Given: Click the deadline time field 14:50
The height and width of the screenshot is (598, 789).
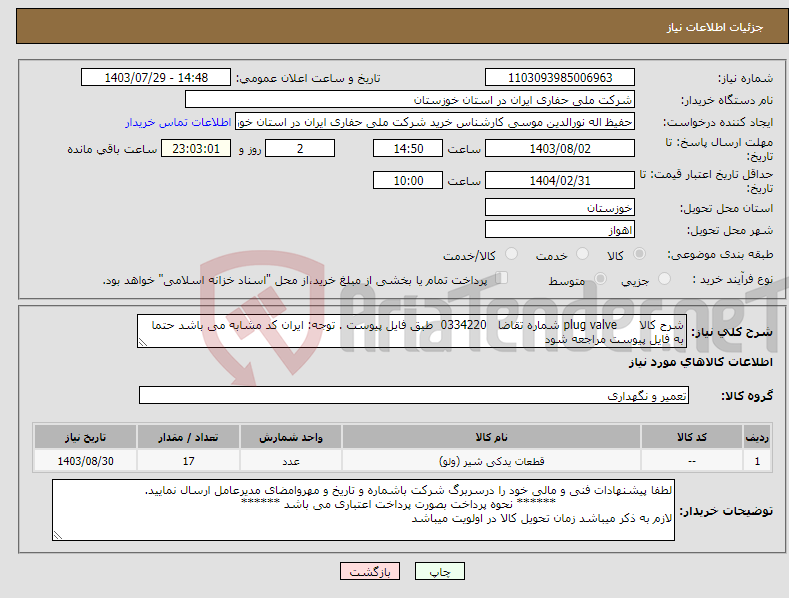Looking at the screenshot, I should [x=408, y=148].
